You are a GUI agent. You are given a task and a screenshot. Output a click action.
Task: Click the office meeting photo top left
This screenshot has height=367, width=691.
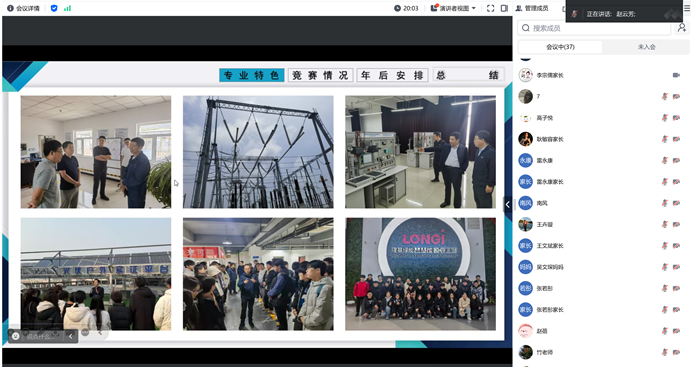(x=96, y=152)
